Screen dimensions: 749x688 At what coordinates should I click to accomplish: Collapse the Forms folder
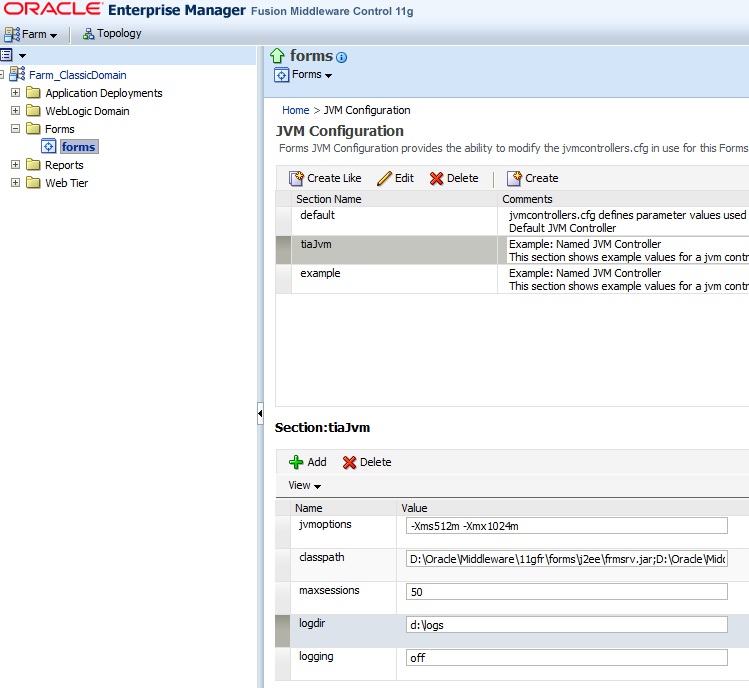pyautogui.click(x=15, y=129)
